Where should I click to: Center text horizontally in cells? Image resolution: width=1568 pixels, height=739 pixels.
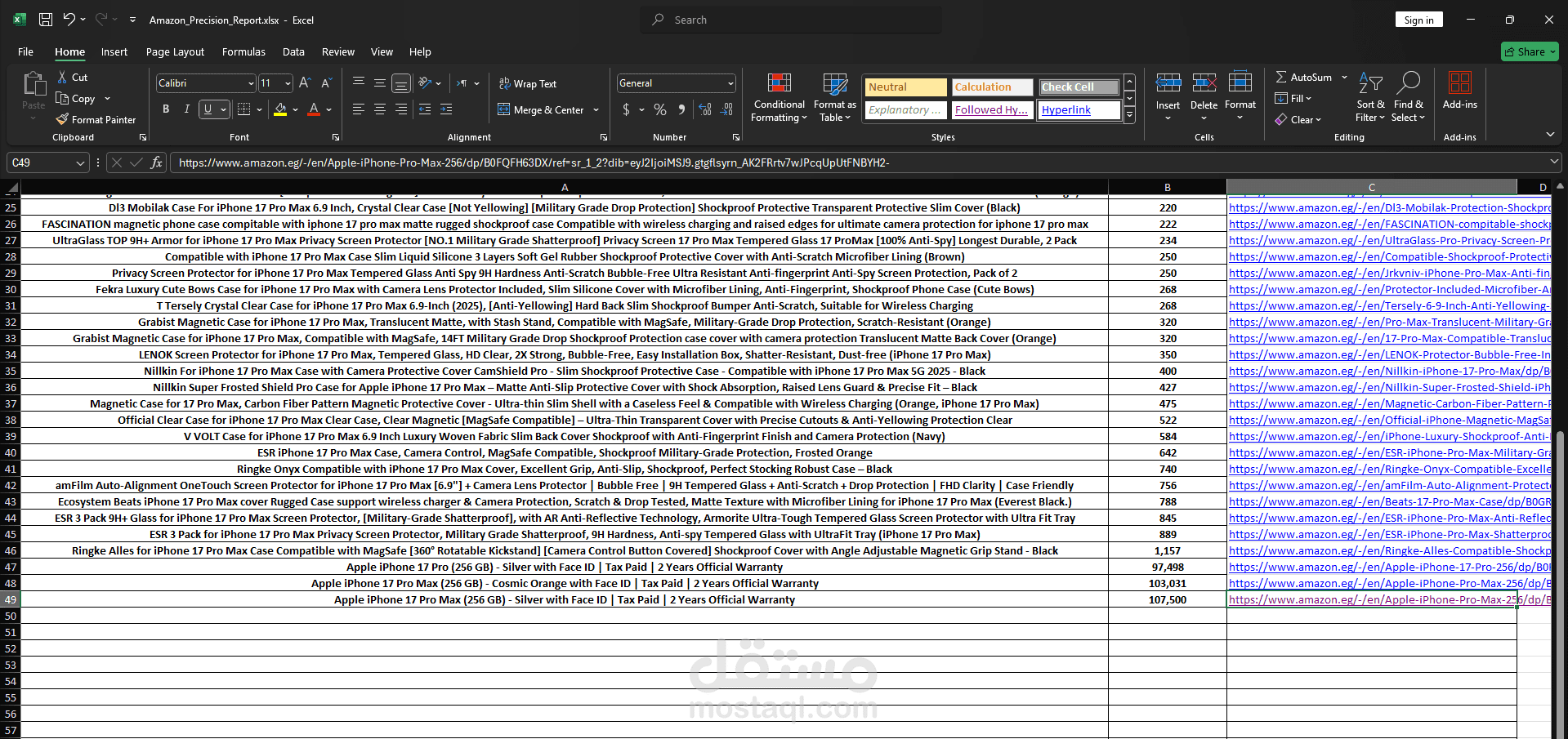(380, 109)
